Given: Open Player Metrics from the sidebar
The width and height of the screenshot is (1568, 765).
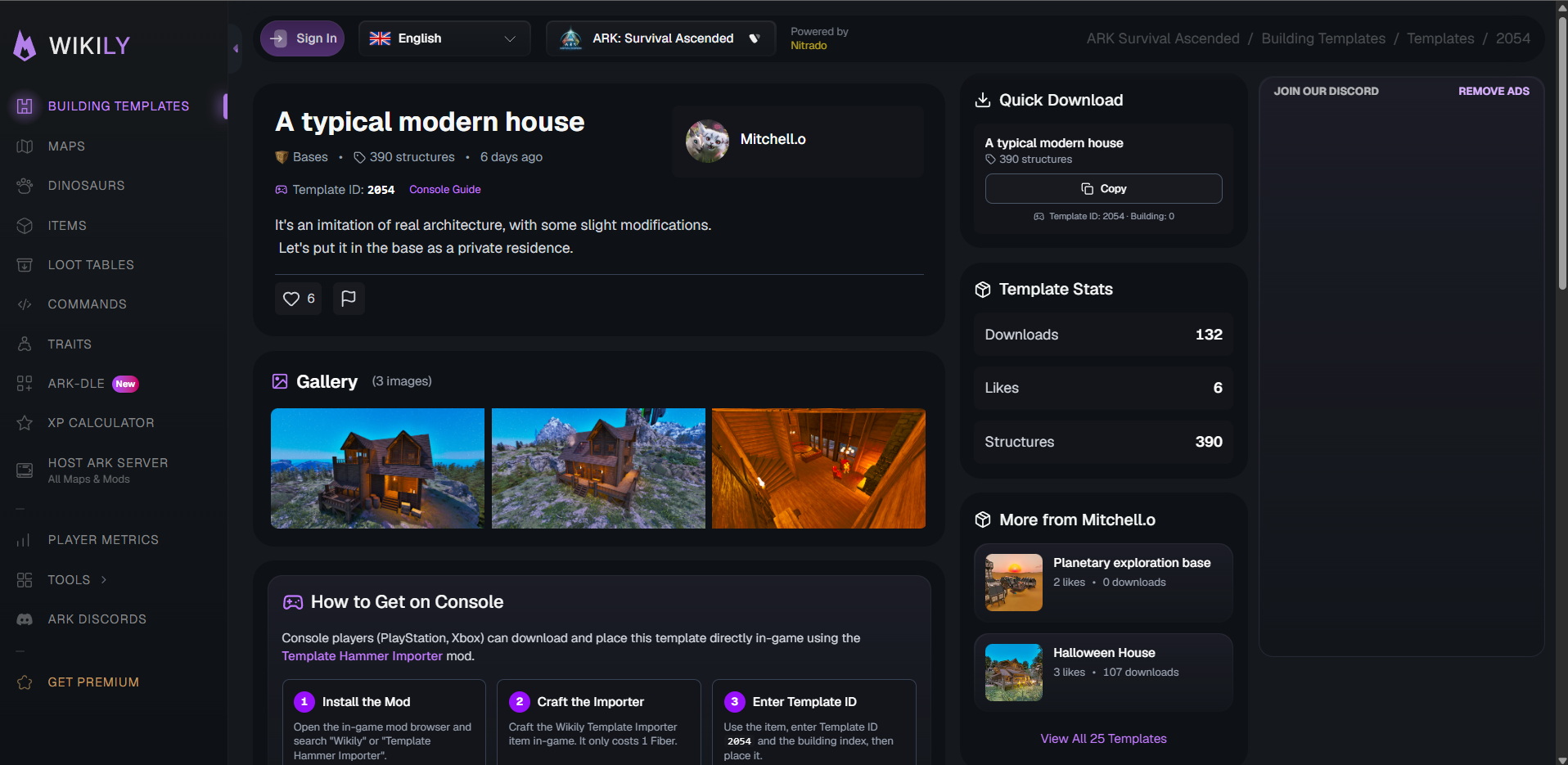Looking at the screenshot, I should coord(25,539).
